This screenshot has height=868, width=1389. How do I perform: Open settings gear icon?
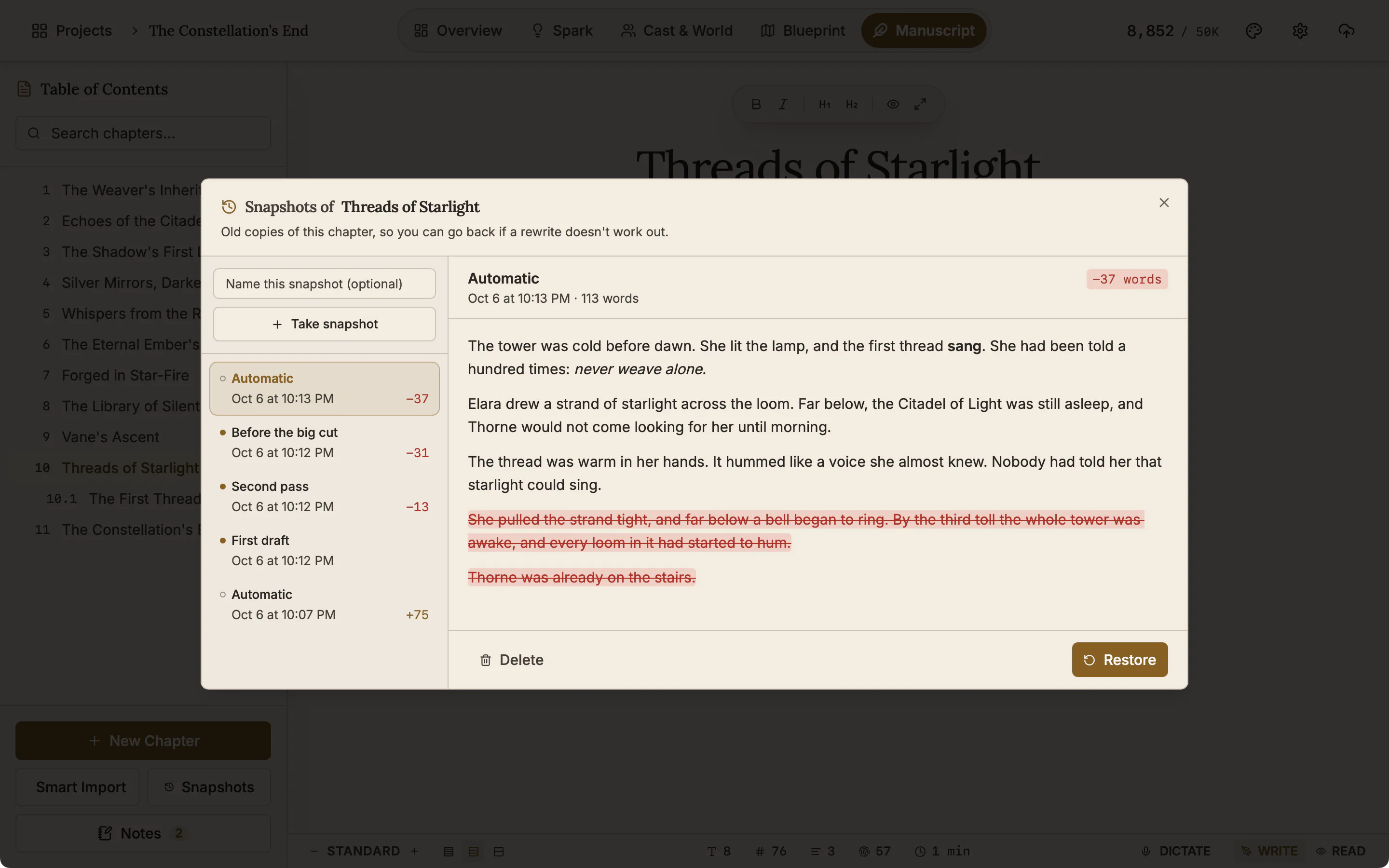[1300, 30]
